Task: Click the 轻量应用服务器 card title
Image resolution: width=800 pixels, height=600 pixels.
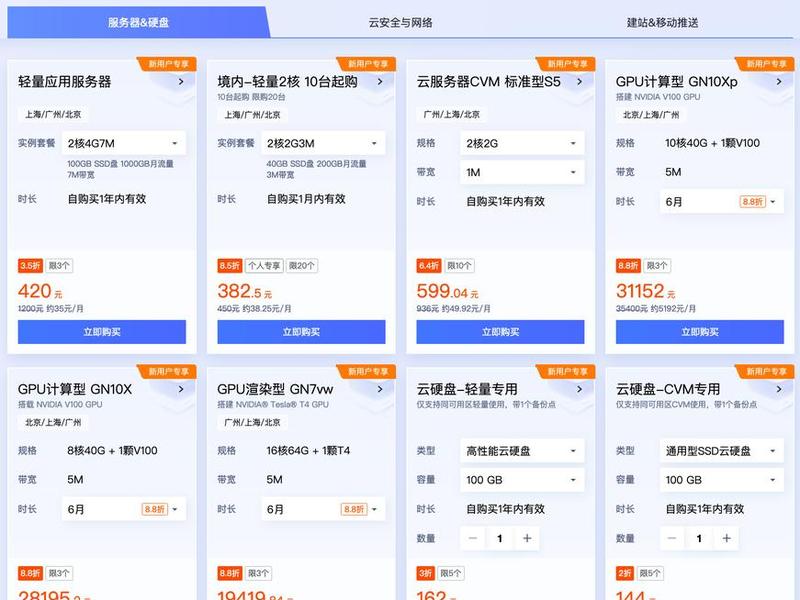Action: [64, 82]
